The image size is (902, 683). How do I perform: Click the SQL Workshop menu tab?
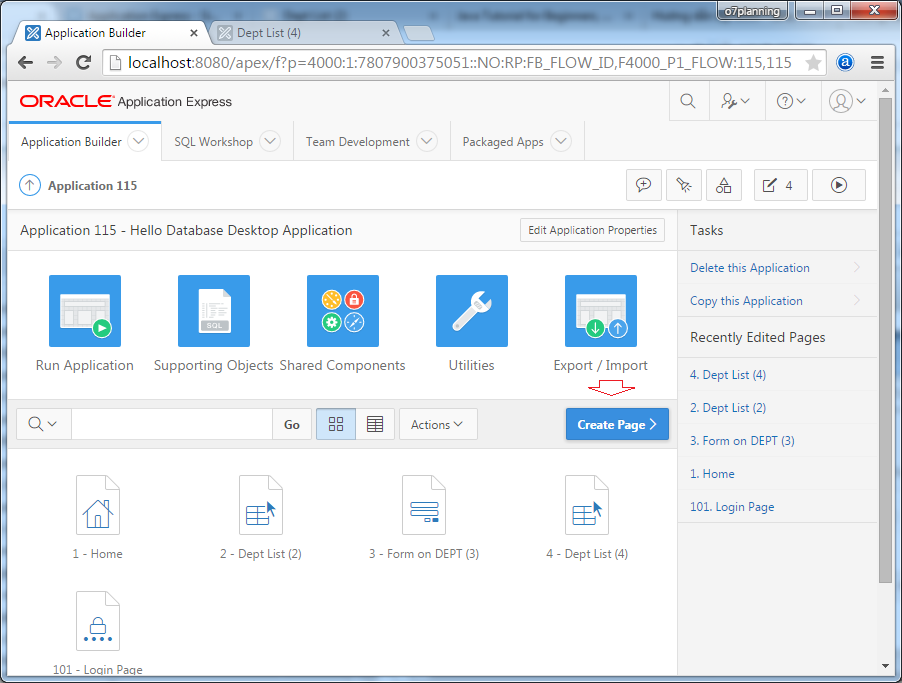213,142
